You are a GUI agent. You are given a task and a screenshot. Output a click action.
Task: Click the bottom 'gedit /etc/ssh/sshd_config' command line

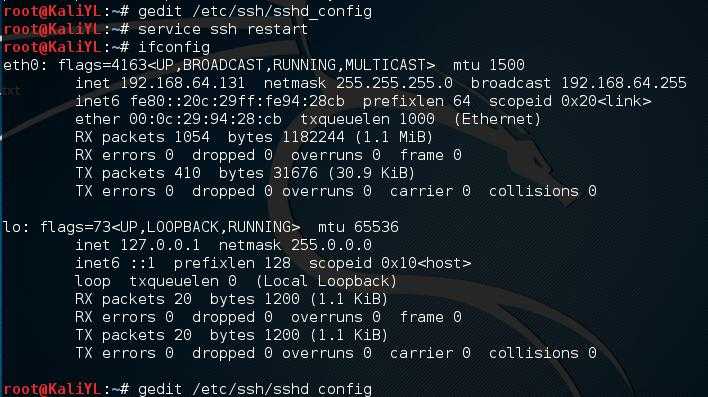[x=255, y=389]
